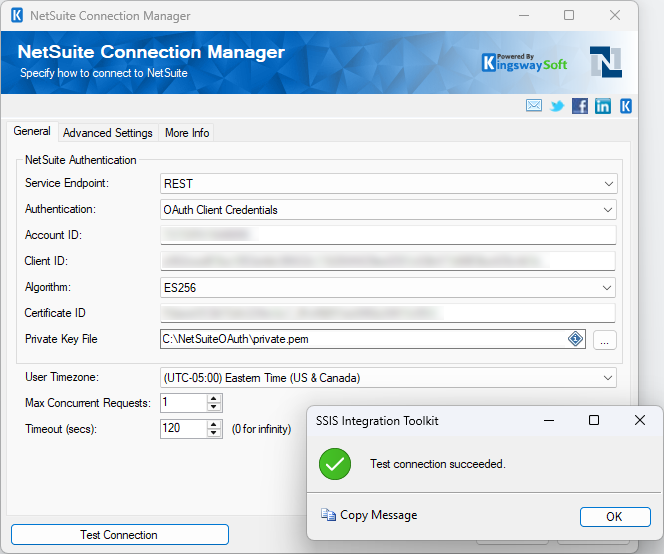Open the Twitter bird icon

coord(557,106)
